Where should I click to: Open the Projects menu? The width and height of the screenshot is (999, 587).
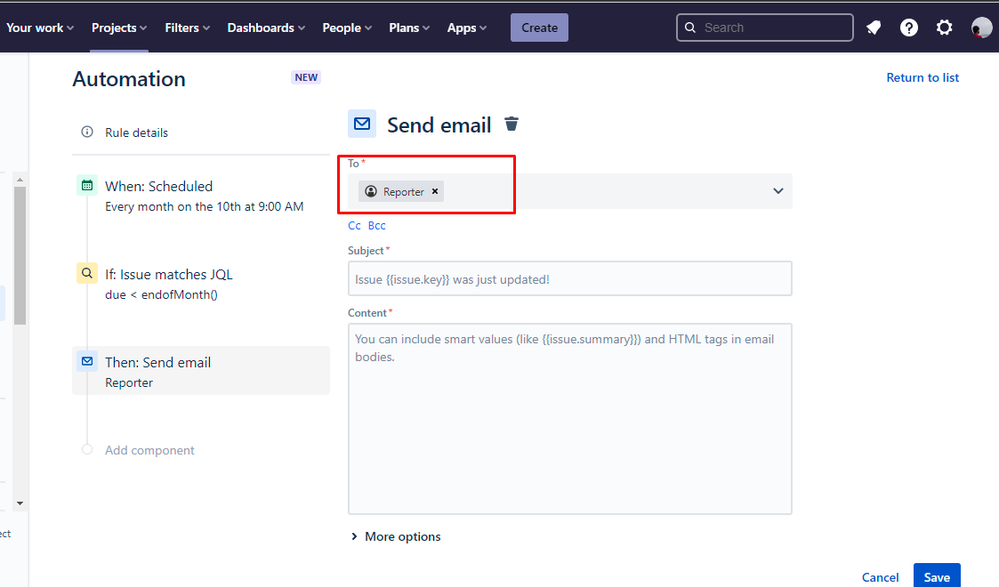point(119,27)
